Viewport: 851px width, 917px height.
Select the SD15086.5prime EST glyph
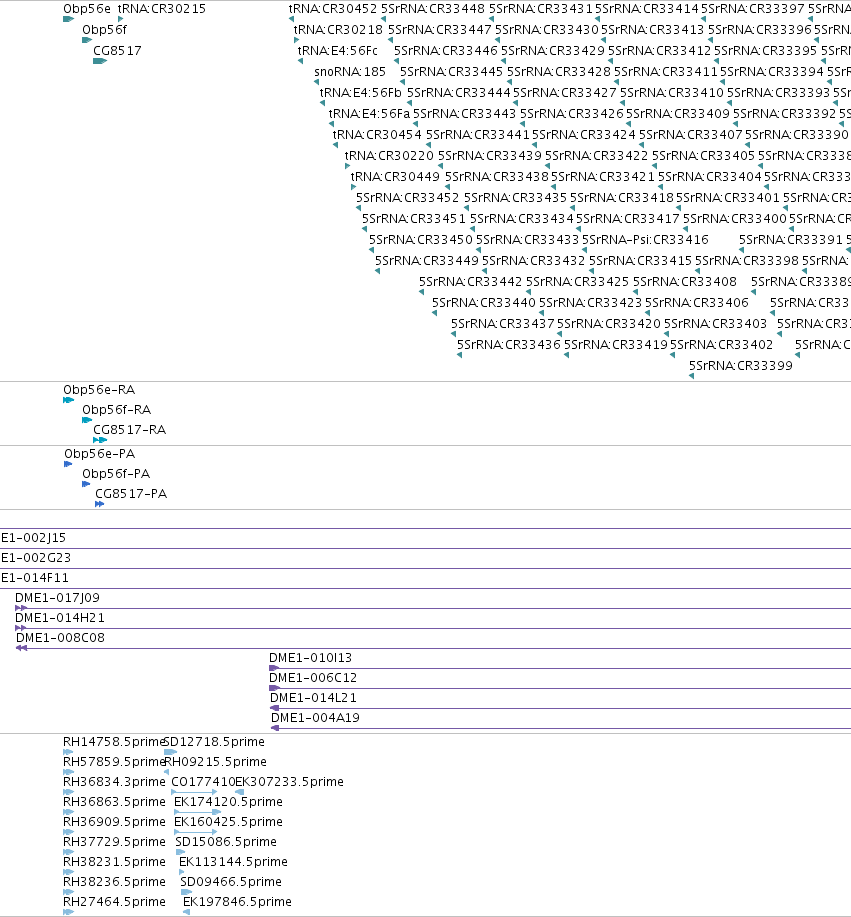click(x=181, y=852)
